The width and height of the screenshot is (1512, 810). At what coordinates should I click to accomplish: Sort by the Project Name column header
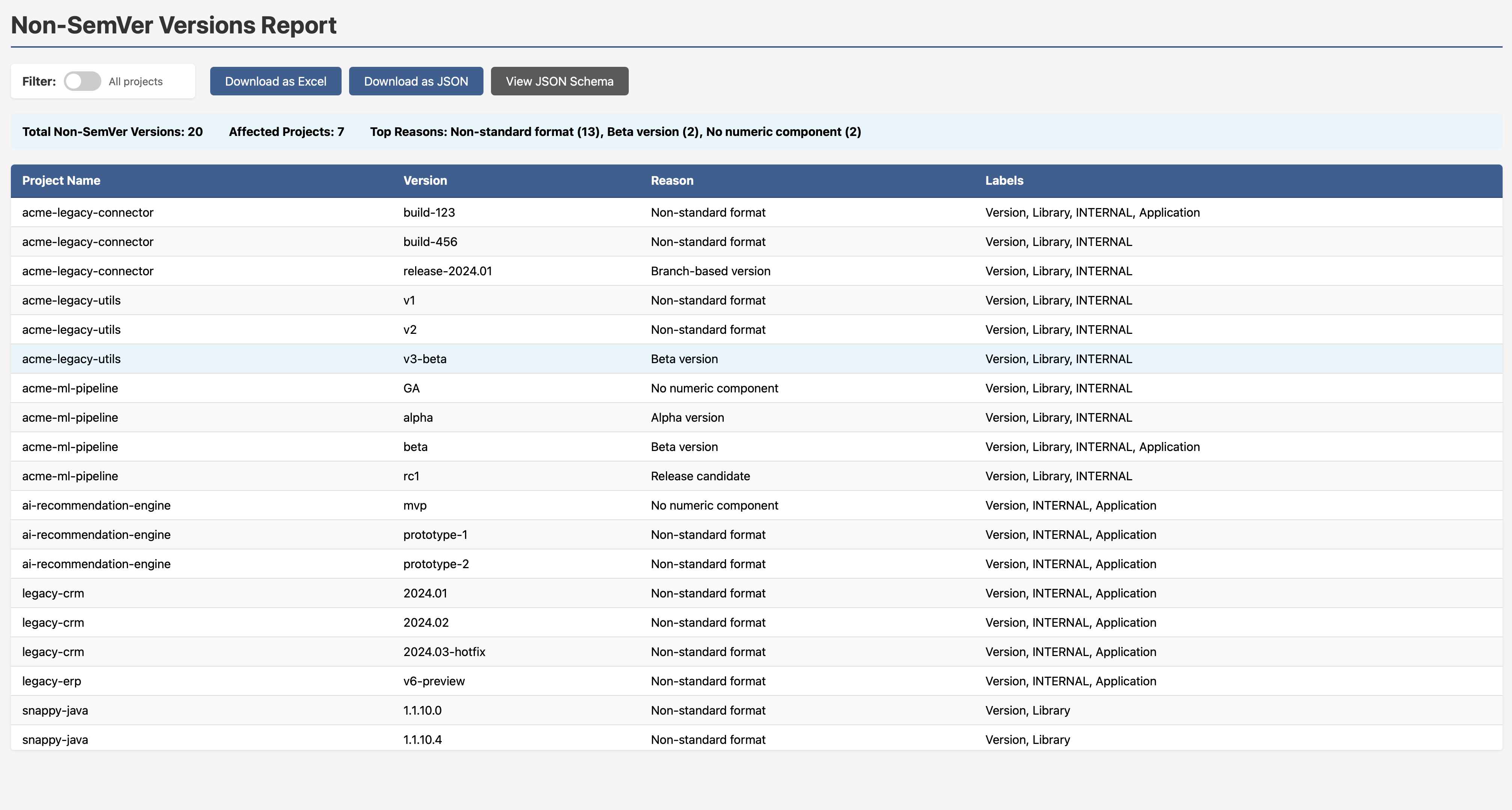coord(61,180)
